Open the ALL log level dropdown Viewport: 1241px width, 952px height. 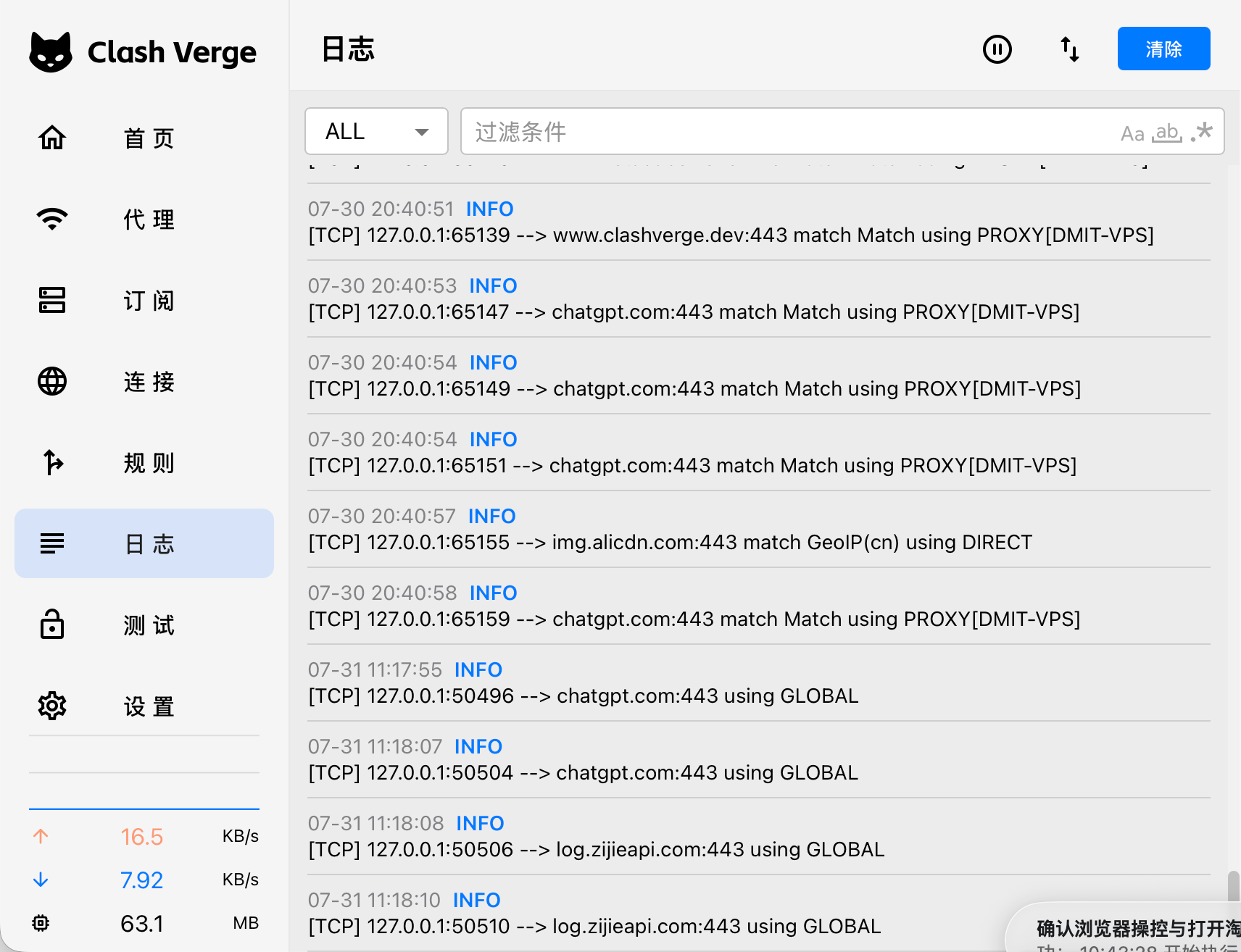(377, 131)
